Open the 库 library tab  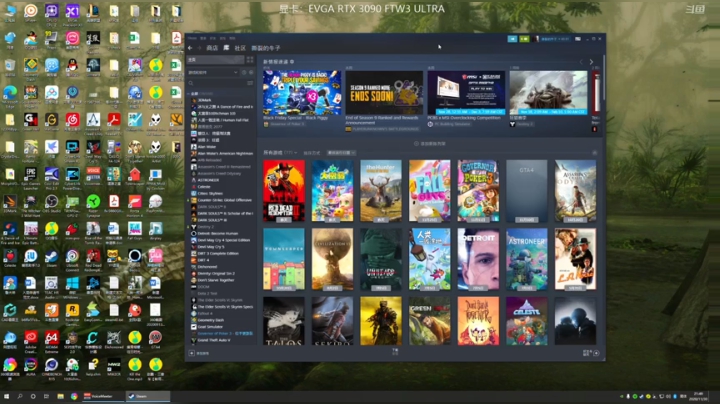(x=226, y=48)
